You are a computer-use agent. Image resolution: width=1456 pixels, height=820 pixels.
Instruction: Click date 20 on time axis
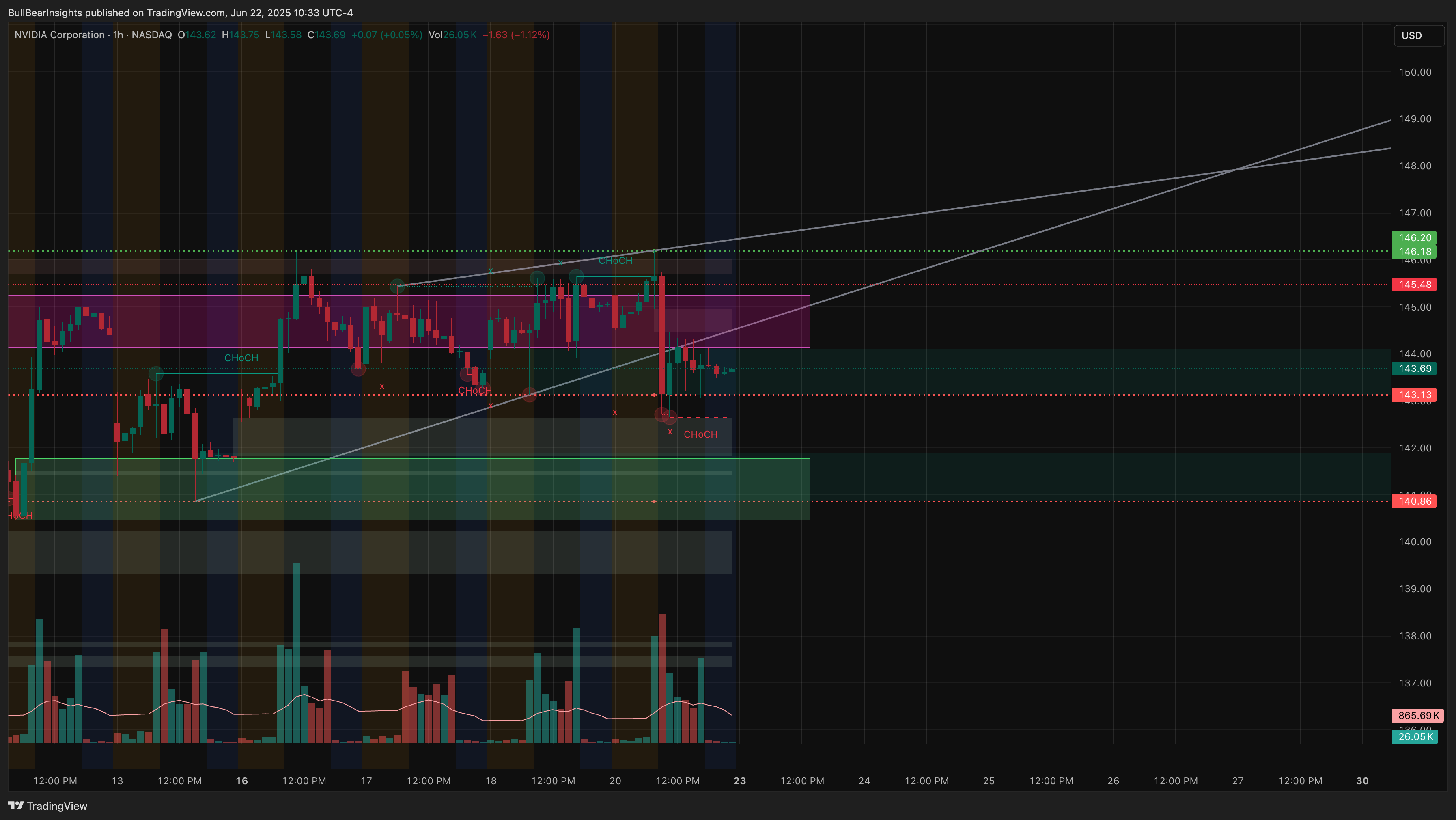(615, 781)
